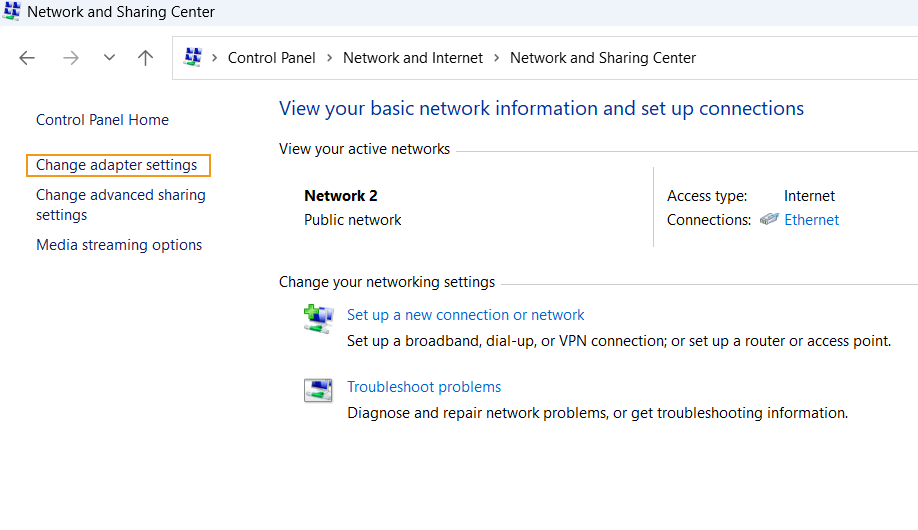
Task: Expand the chevron after Network and Internet breadcrumb
Action: tap(497, 58)
